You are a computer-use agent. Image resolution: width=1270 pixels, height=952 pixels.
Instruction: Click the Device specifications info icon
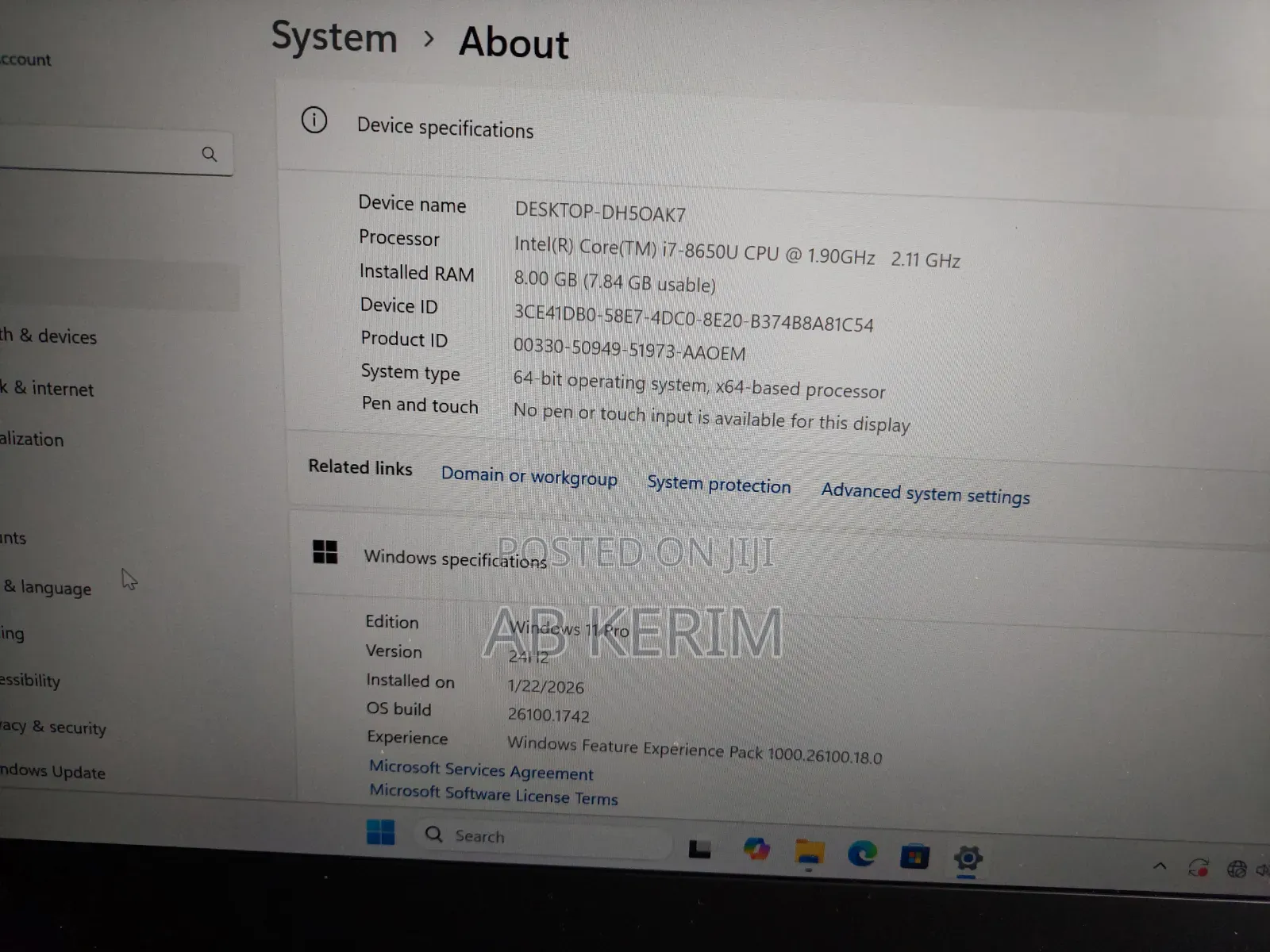pyautogui.click(x=314, y=121)
